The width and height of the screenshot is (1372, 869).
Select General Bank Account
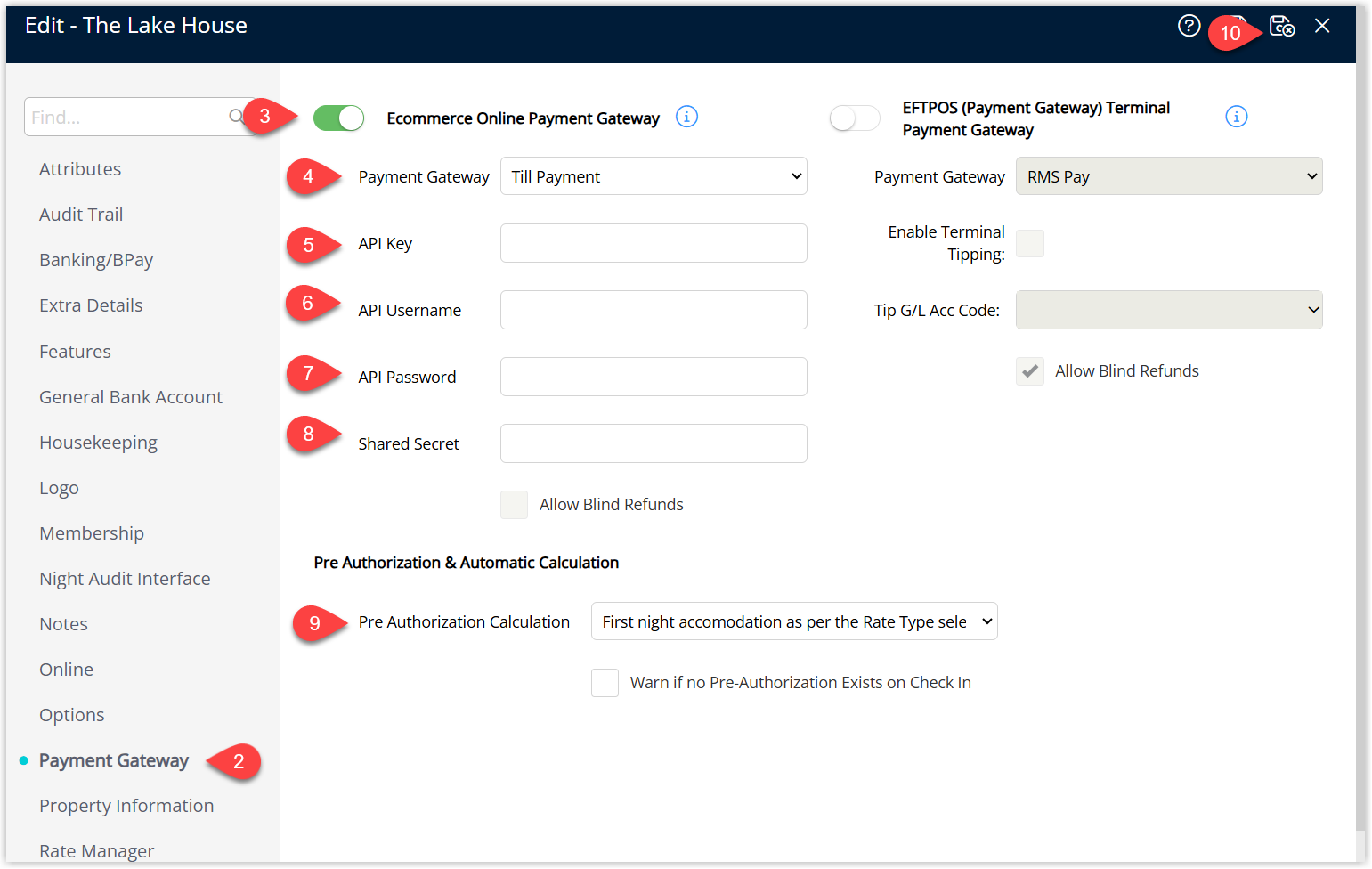(x=131, y=397)
